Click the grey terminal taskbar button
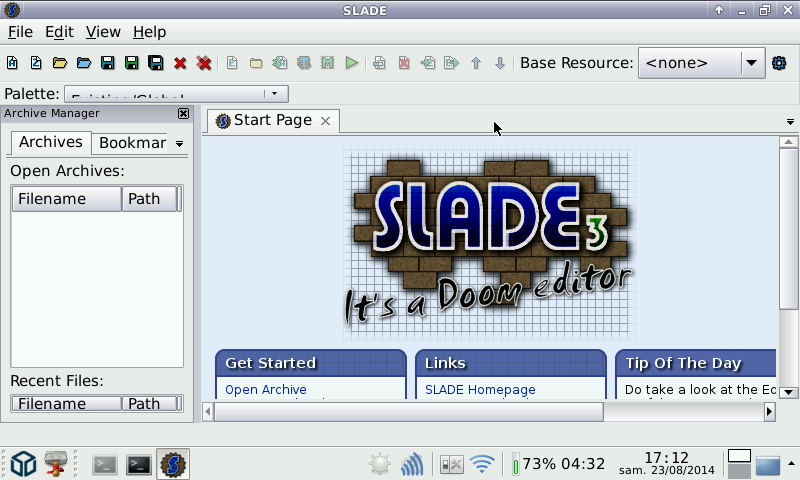800x480 pixels. coord(105,465)
